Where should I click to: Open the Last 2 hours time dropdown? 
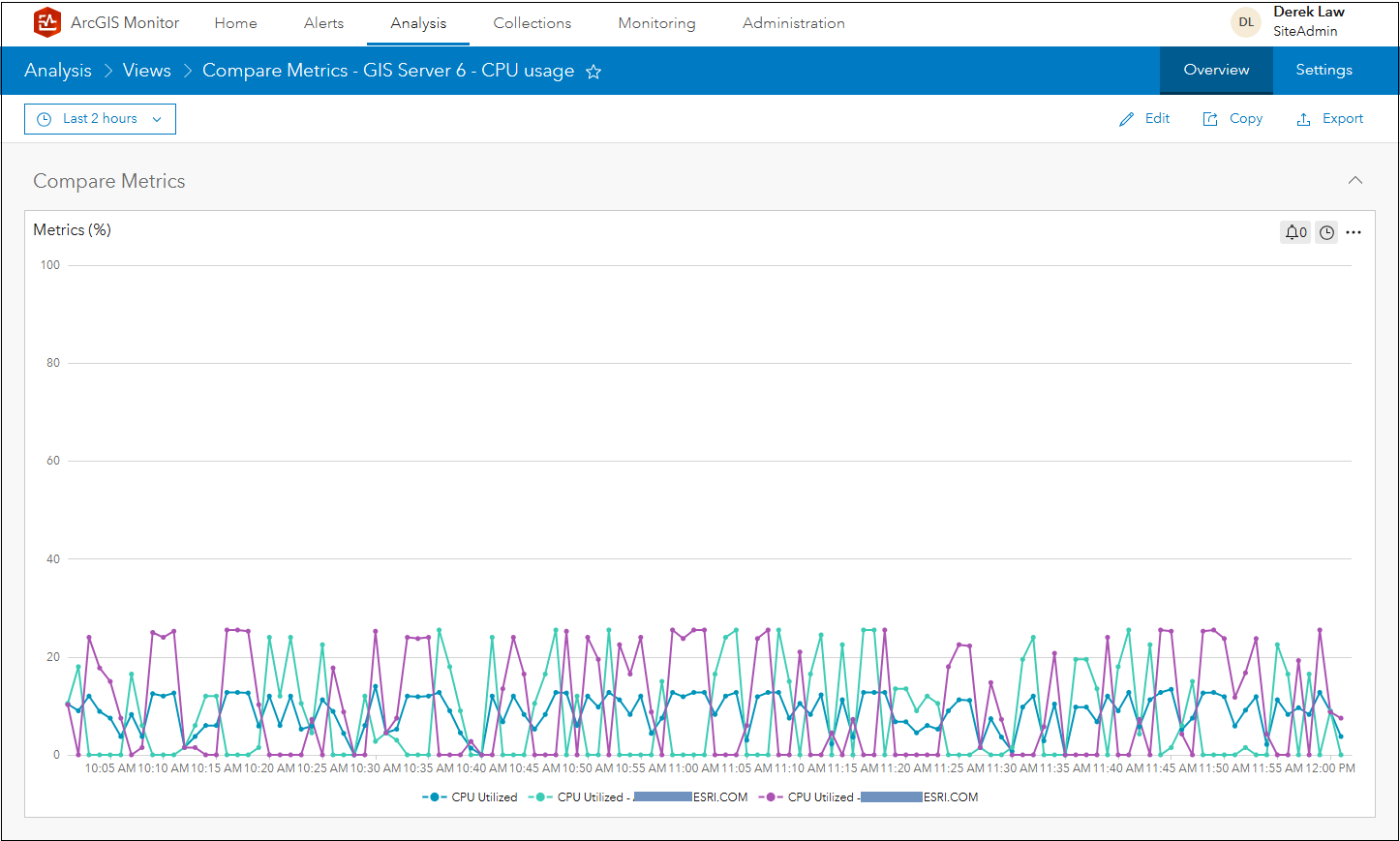(x=100, y=119)
